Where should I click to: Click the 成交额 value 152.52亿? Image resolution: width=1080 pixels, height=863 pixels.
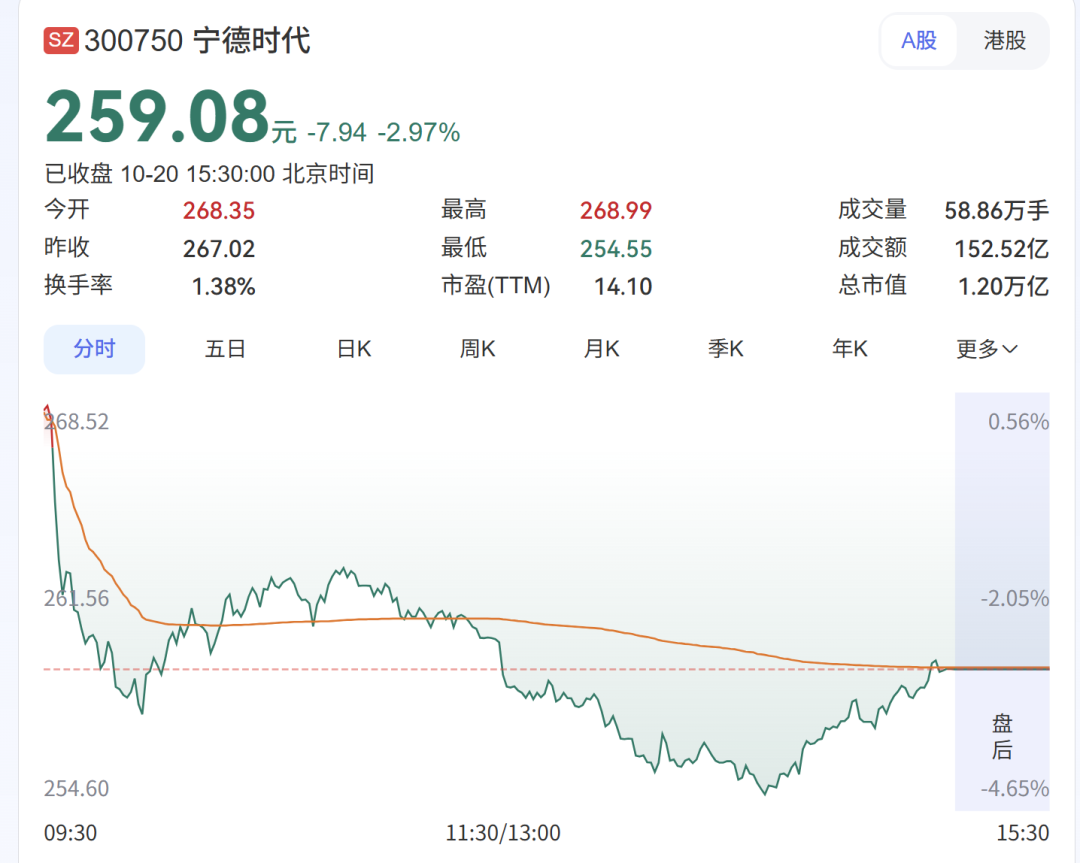[x=1002, y=249]
